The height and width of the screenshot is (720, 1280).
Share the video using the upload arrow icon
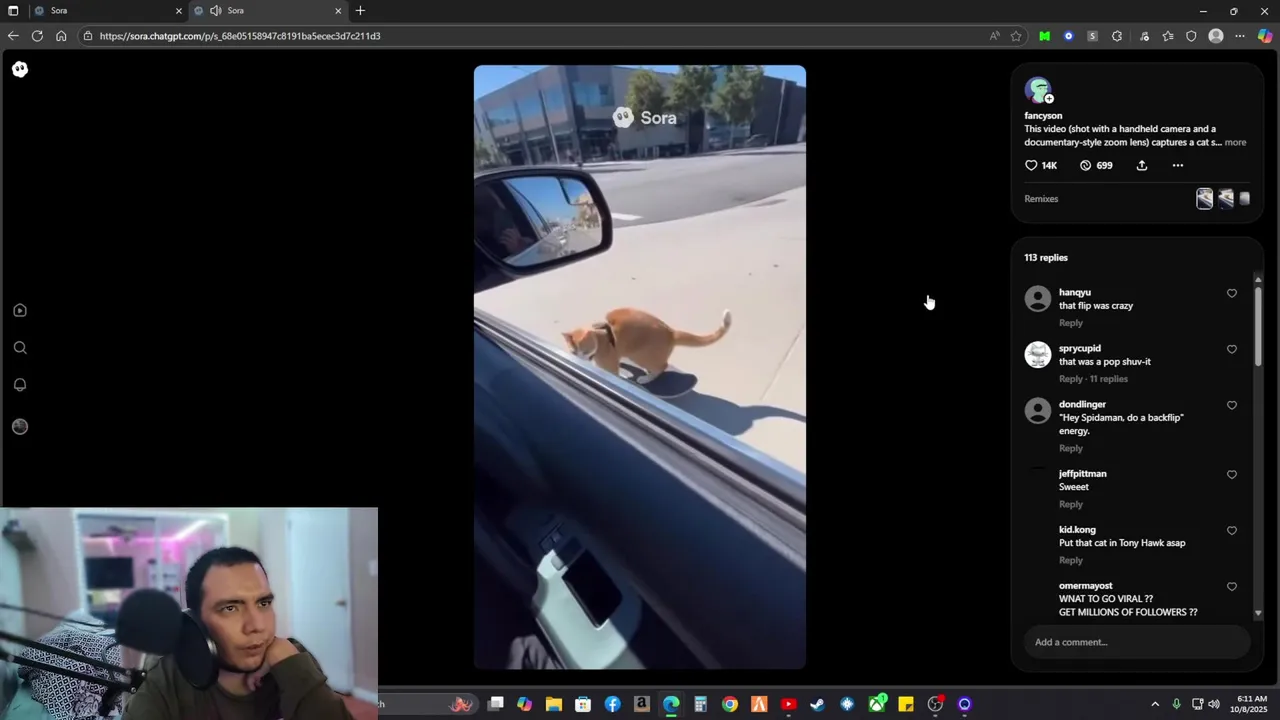[1141, 165]
